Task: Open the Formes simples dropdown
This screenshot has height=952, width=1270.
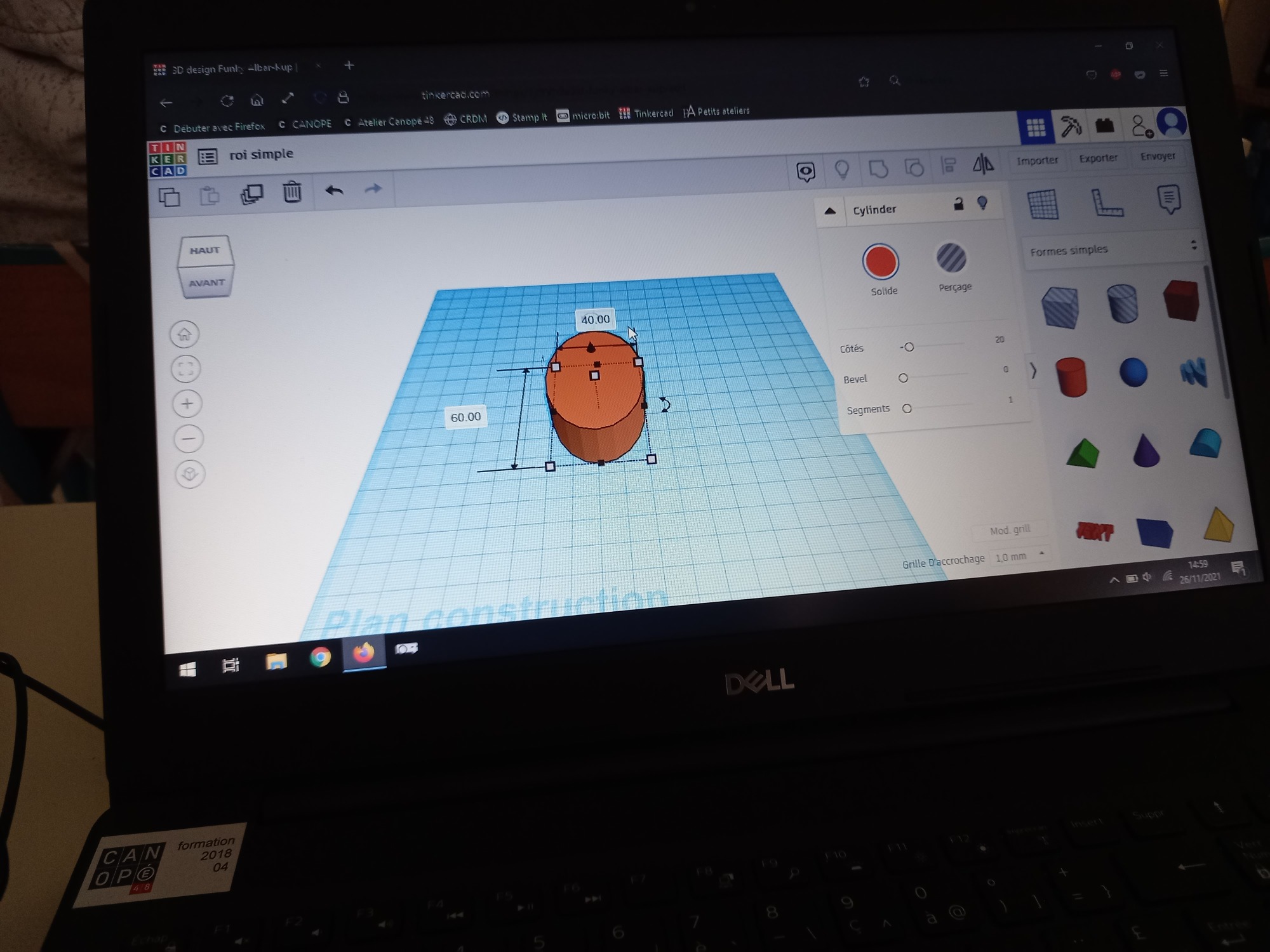Action: pyautogui.click(x=1112, y=249)
